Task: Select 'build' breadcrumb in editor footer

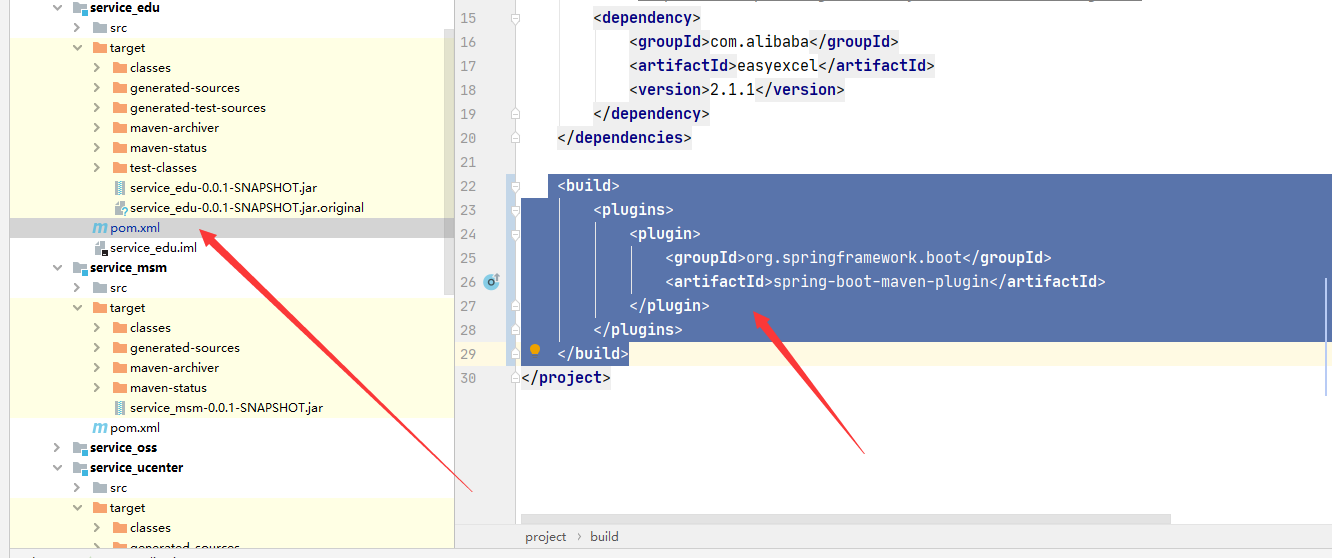Action: click(604, 537)
